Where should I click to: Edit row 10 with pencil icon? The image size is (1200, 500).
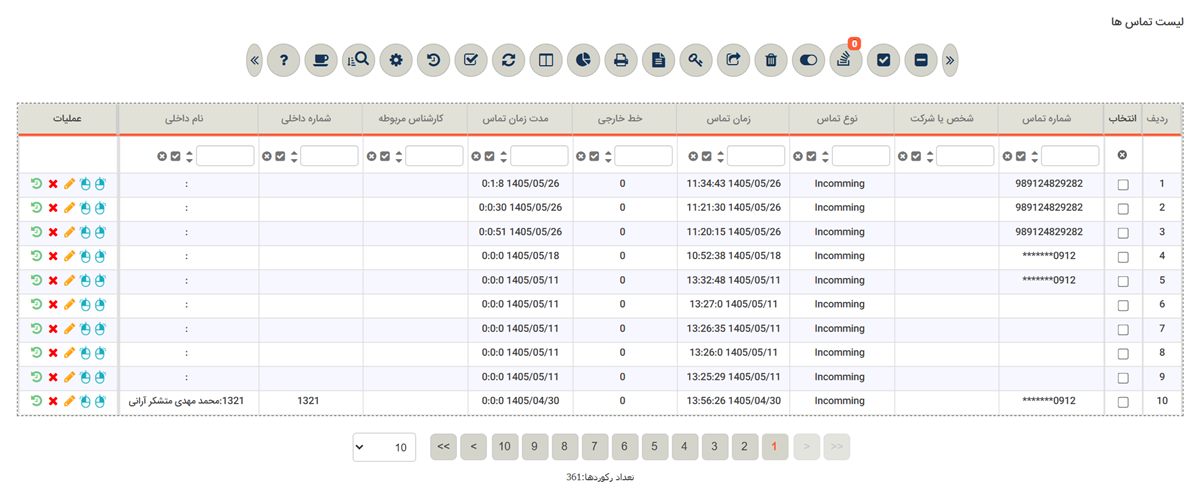point(69,401)
